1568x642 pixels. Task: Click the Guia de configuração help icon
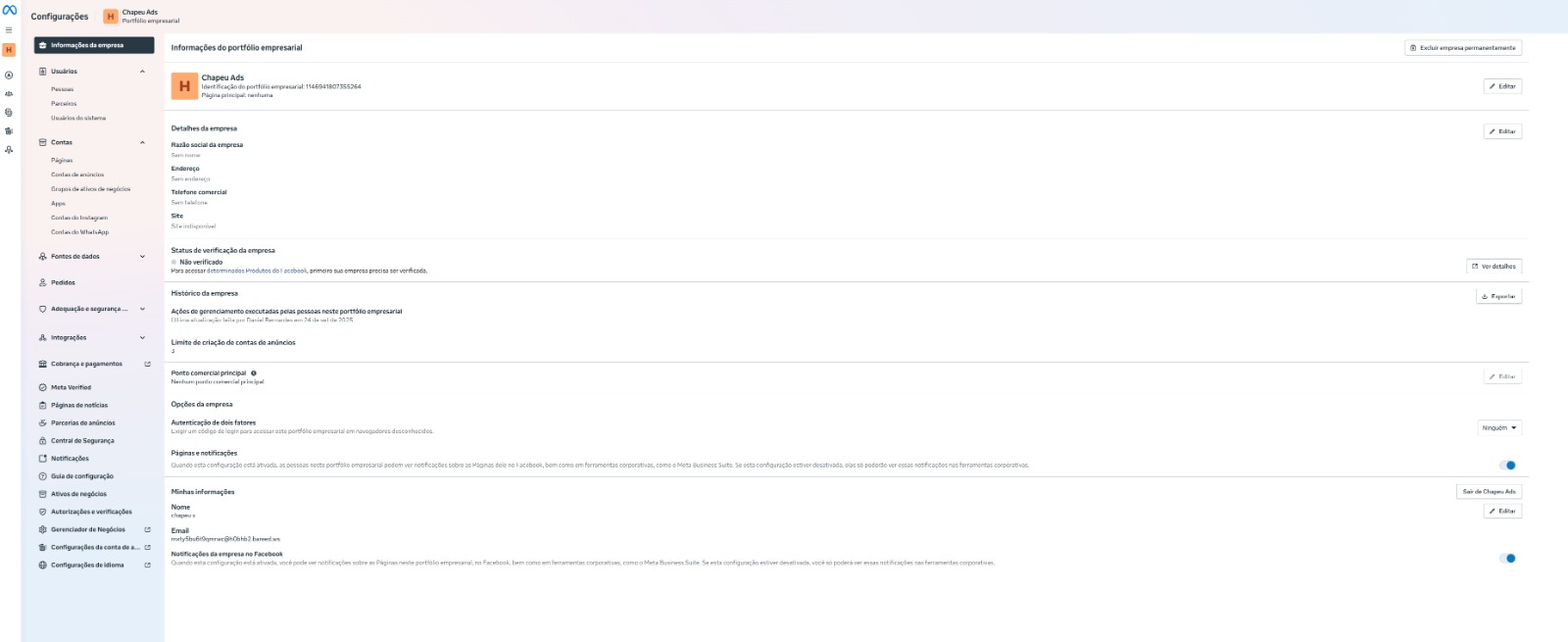coord(42,476)
